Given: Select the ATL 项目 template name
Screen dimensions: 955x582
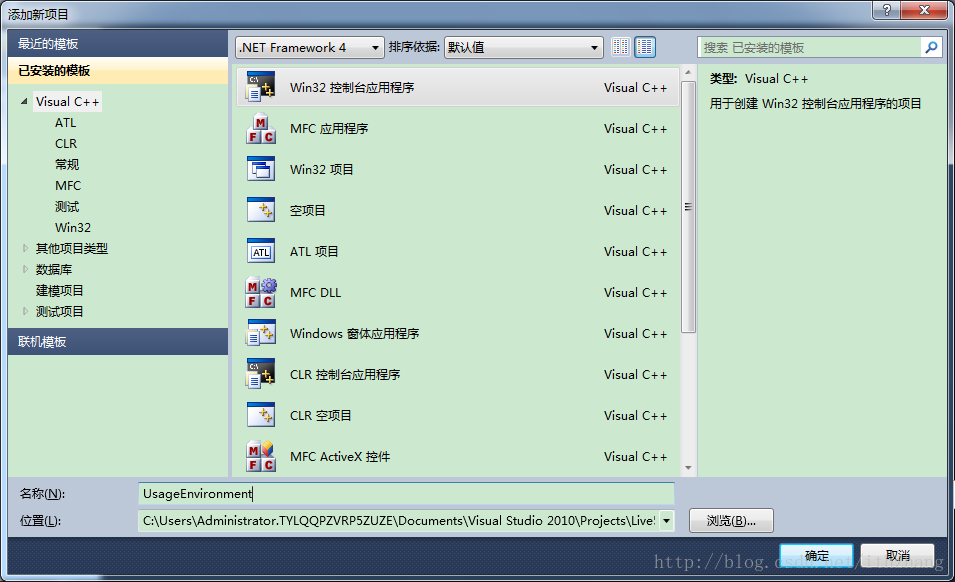Looking at the screenshot, I should 314,251.
